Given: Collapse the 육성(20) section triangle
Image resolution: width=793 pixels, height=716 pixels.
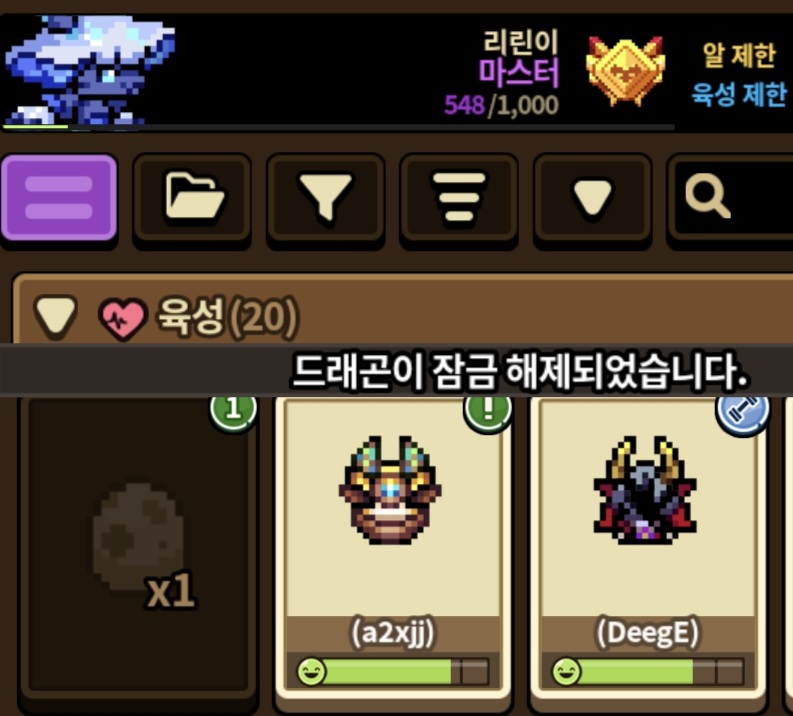Looking at the screenshot, I should 55,317.
